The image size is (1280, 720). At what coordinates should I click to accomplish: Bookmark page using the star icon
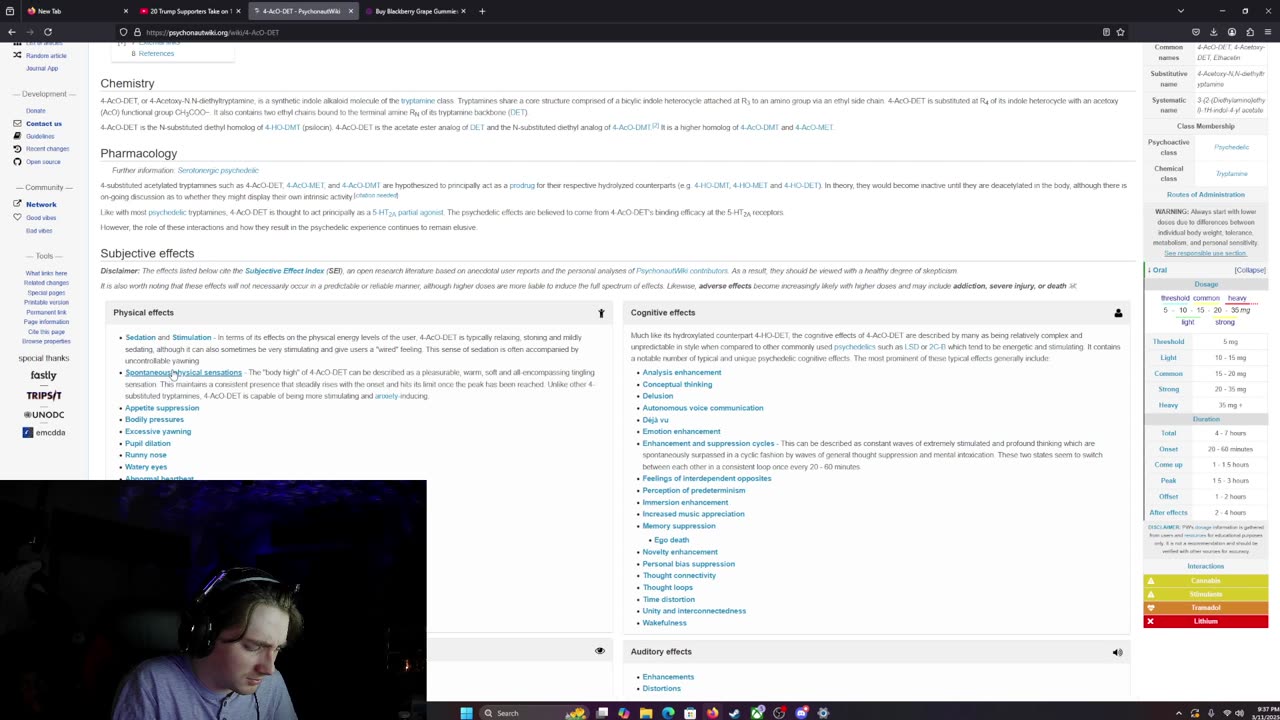1120,32
